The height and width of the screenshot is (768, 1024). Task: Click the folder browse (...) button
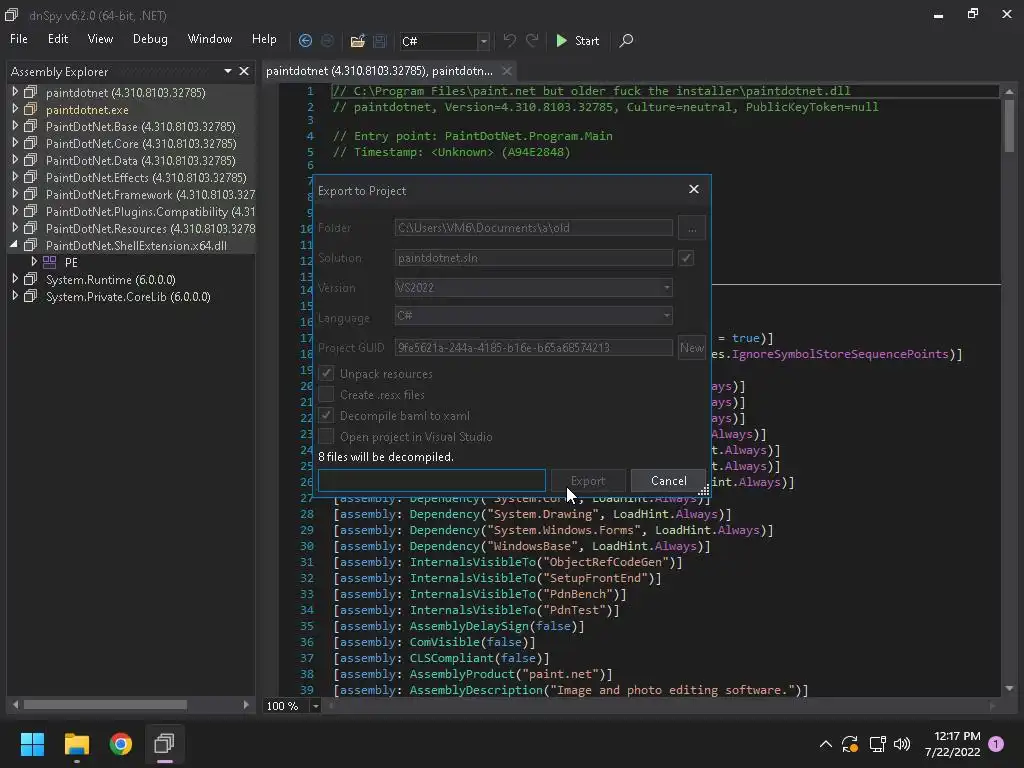click(691, 228)
